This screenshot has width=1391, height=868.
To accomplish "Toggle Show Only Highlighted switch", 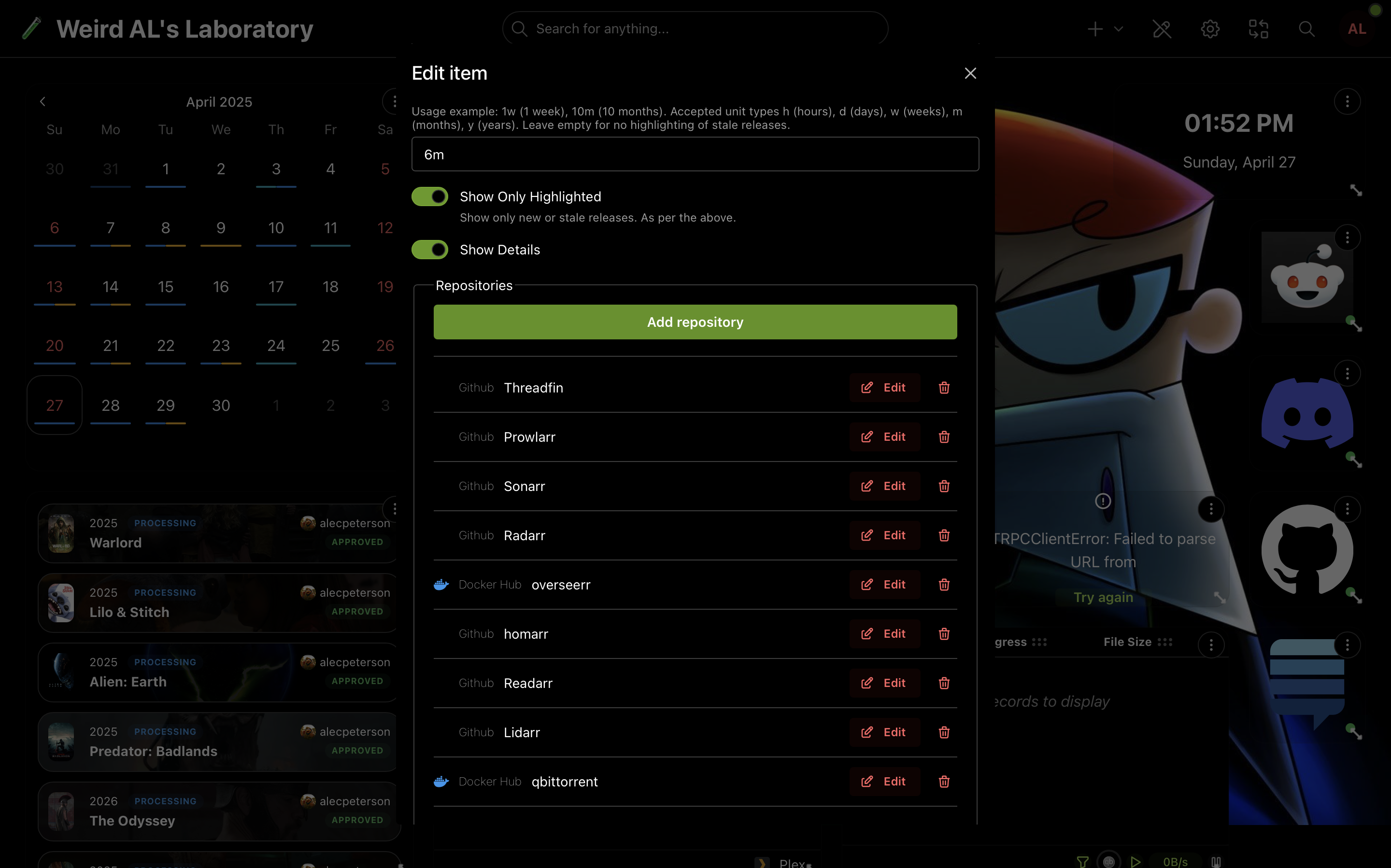I will [429, 196].
